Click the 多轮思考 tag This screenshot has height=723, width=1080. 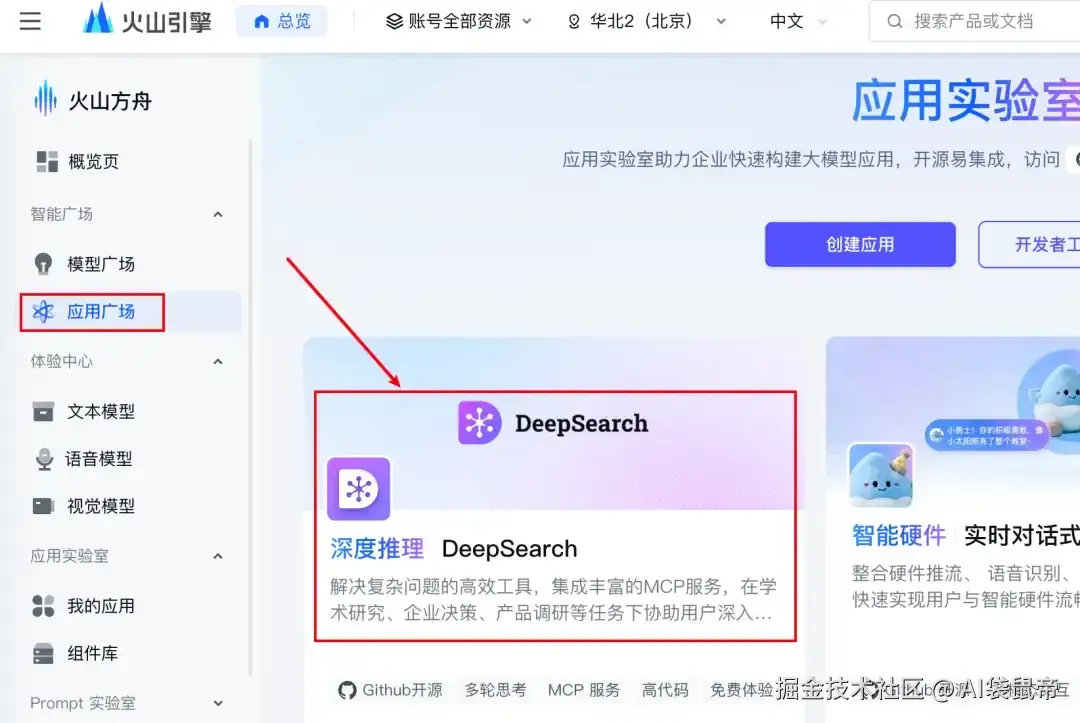tap(495, 690)
